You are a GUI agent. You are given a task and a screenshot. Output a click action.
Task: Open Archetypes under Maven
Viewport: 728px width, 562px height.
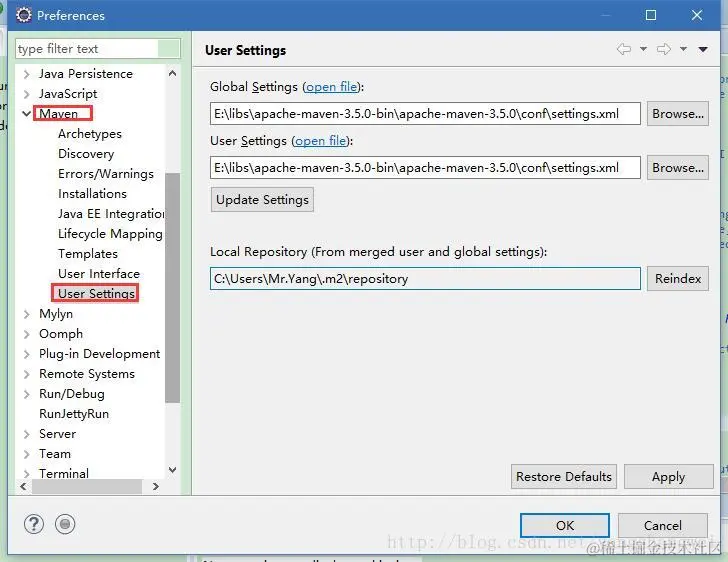click(x=90, y=134)
